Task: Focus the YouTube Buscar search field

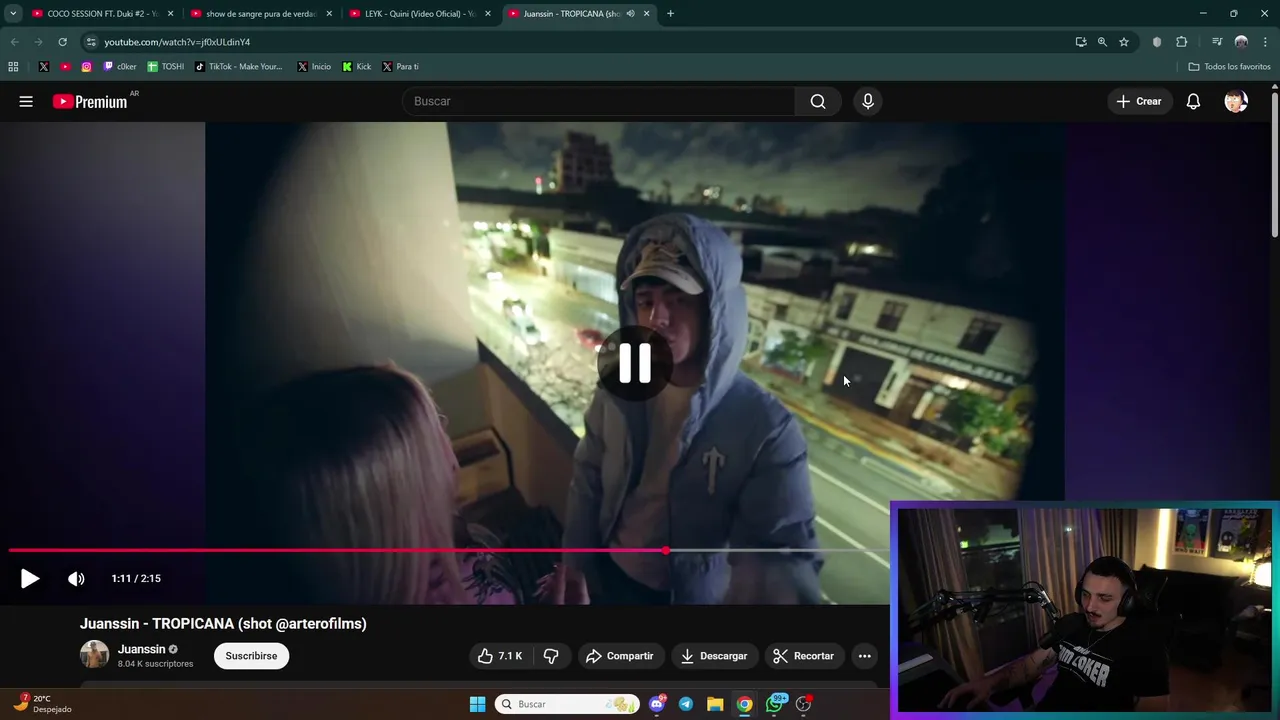Action: click(598, 101)
